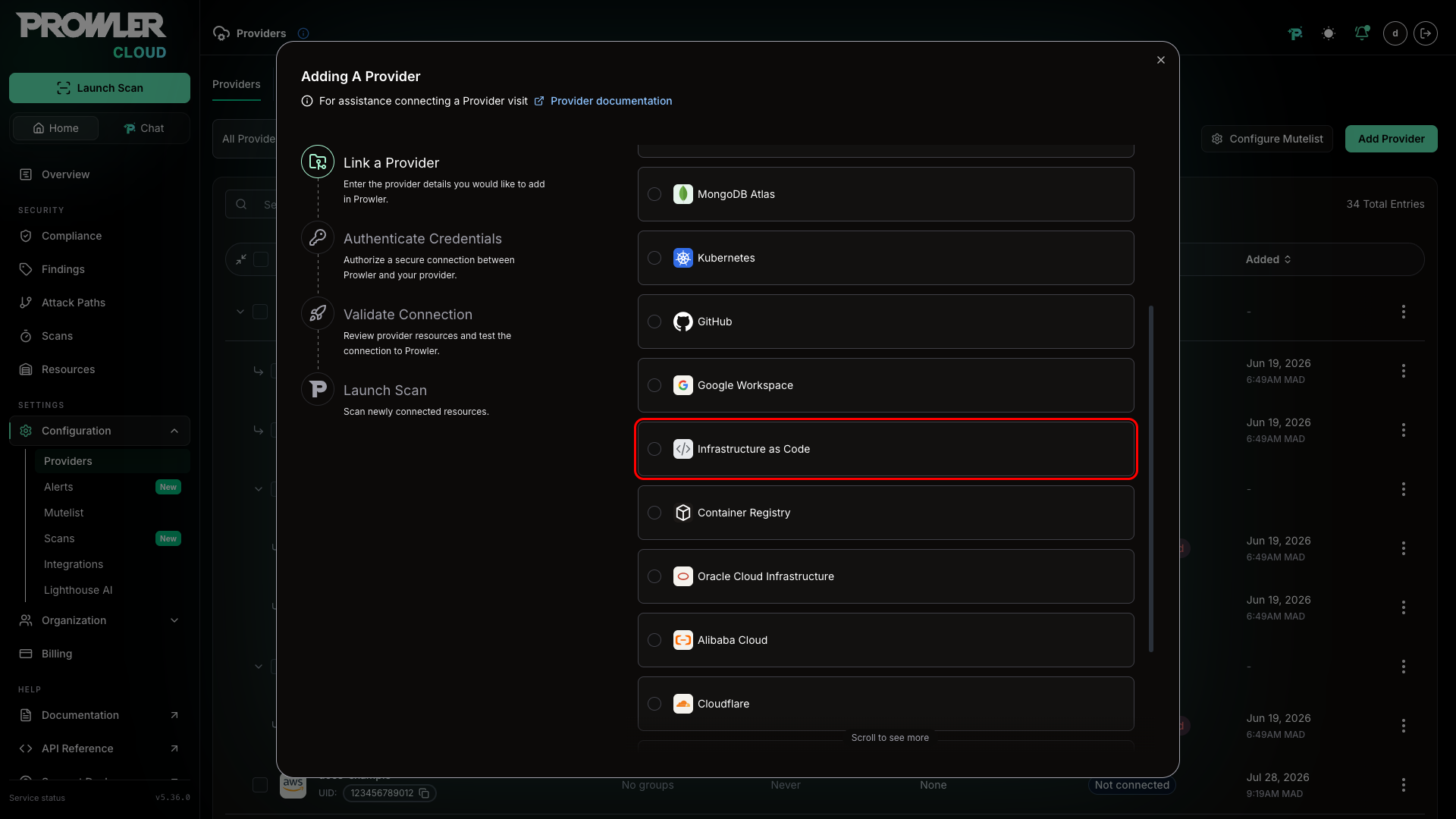1456x819 pixels.
Task: Click the Prowler Cloud logo
Action: coord(91,36)
